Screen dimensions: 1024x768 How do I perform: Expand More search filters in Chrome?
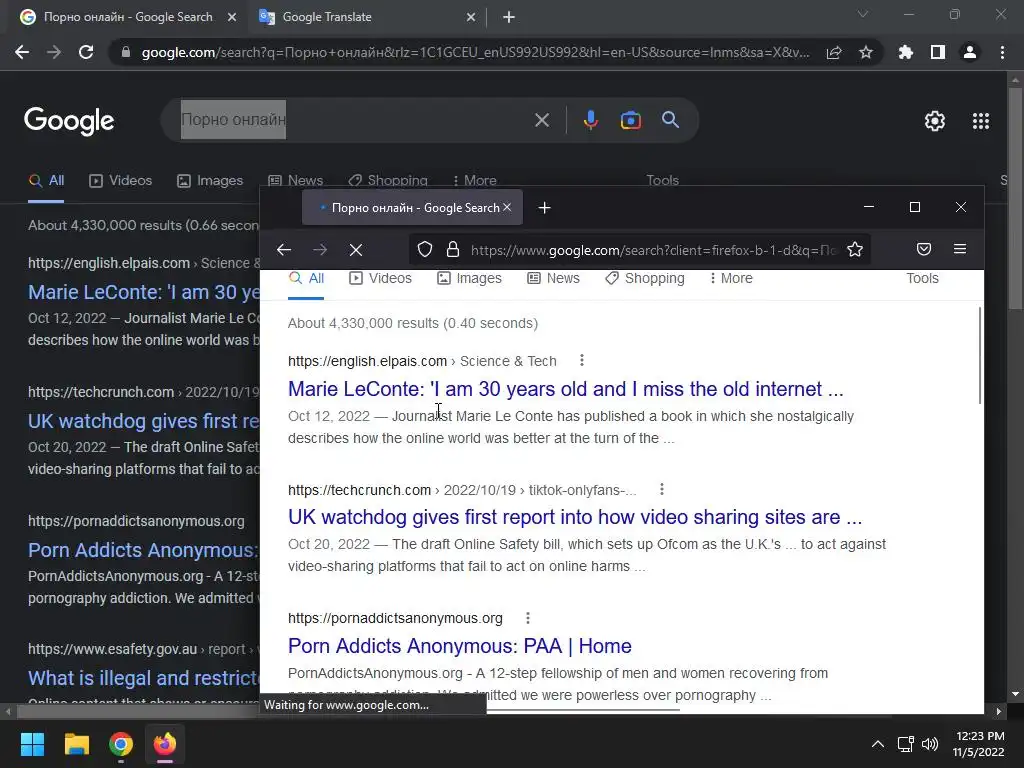(x=474, y=181)
